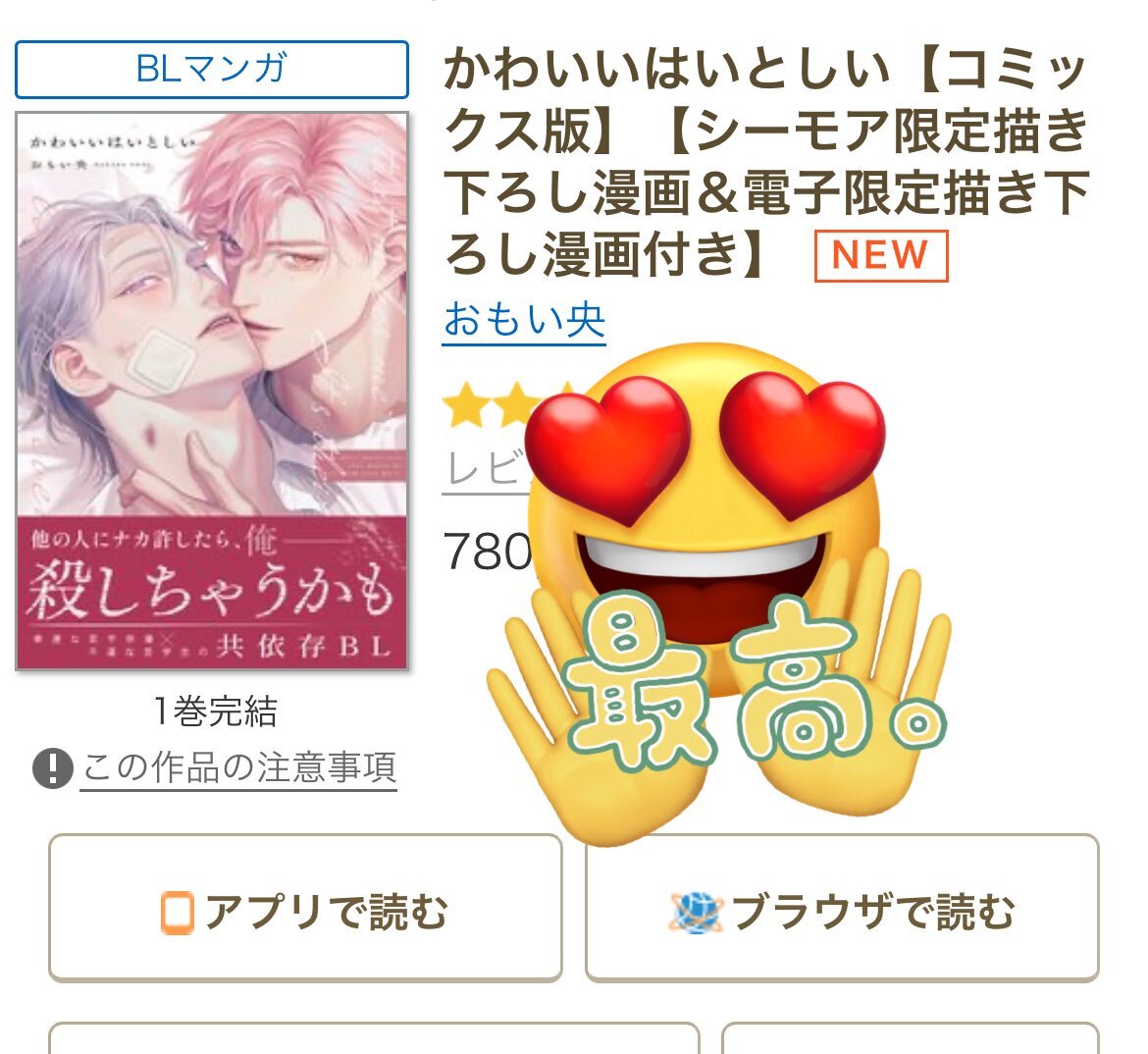Open この作品の注意事項 link
1148x1054 pixels.
(x=238, y=768)
